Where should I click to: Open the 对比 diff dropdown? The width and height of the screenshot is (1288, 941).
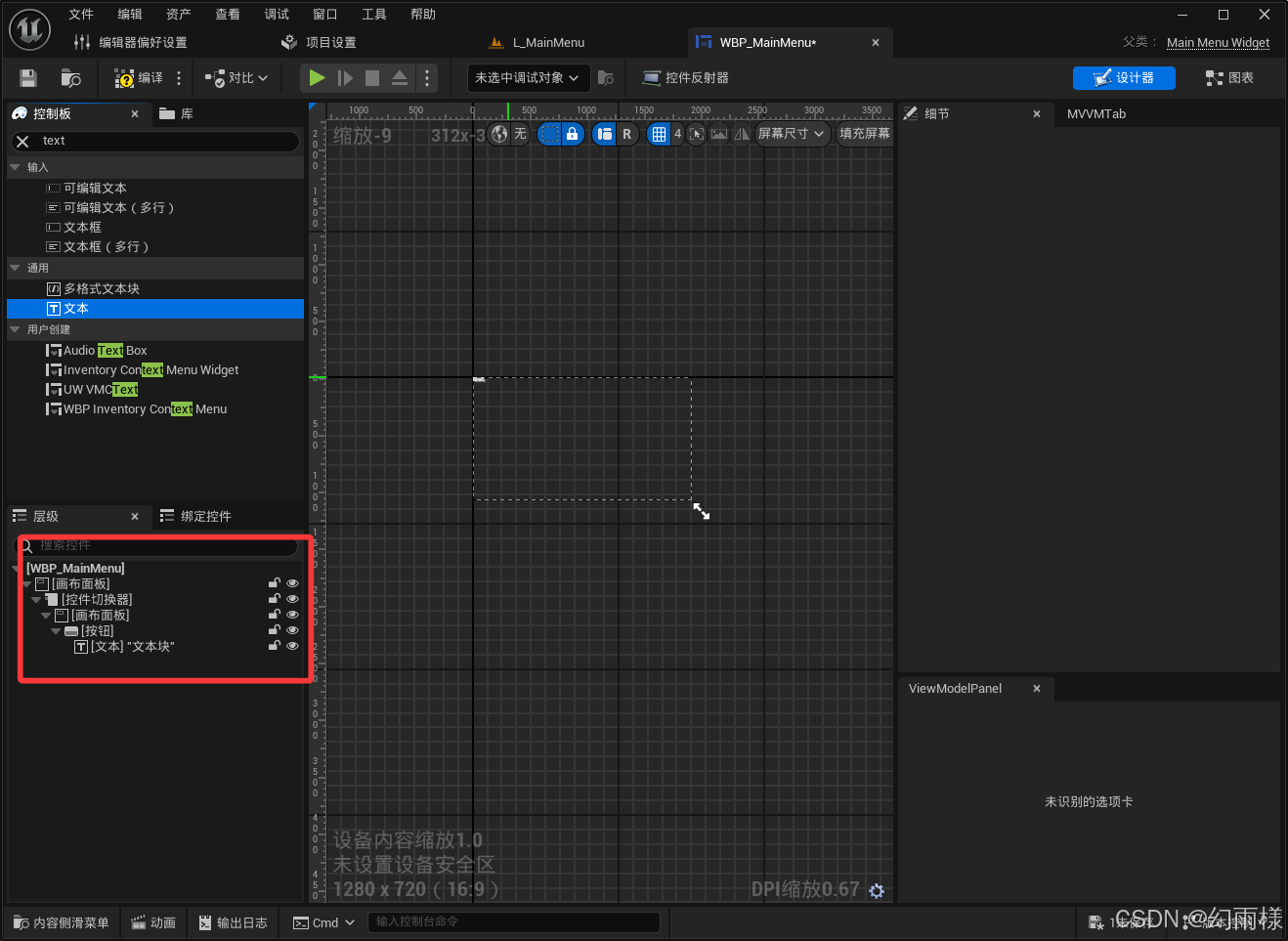(236, 78)
